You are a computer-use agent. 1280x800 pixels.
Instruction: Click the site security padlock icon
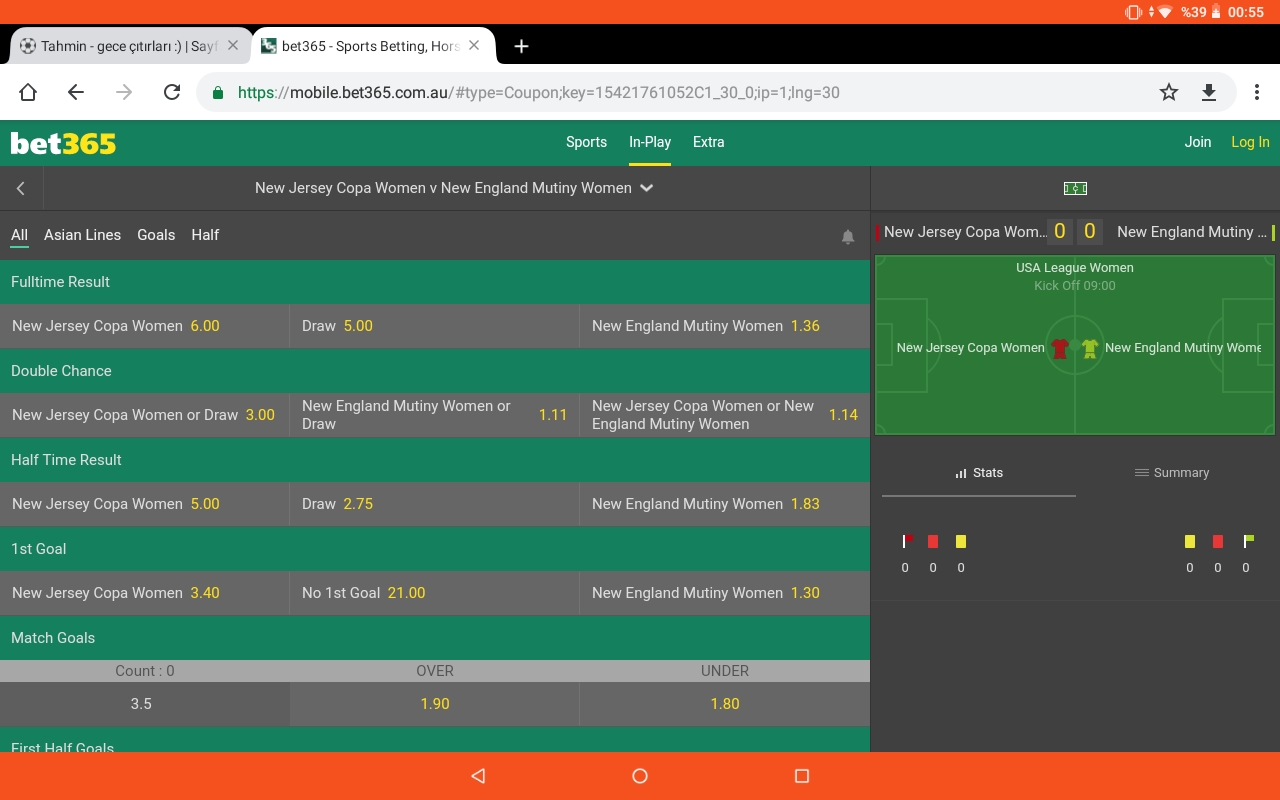click(218, 93)
